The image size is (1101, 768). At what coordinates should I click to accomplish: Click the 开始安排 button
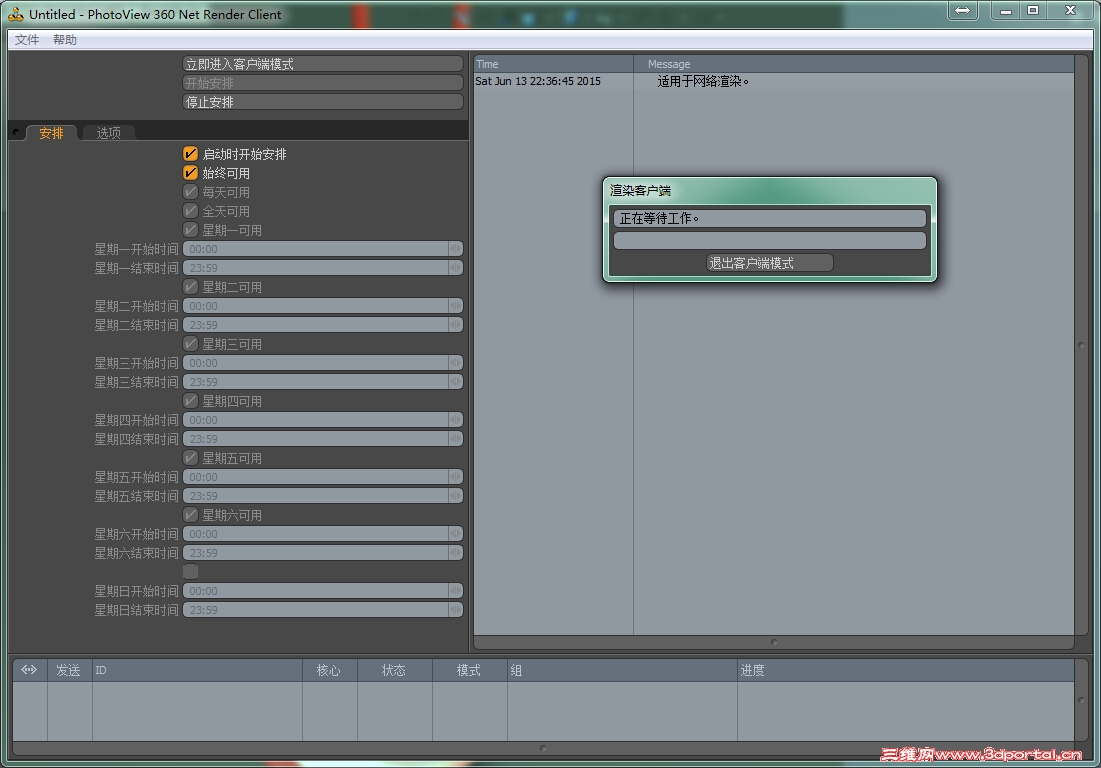click(x=323, y=83)
